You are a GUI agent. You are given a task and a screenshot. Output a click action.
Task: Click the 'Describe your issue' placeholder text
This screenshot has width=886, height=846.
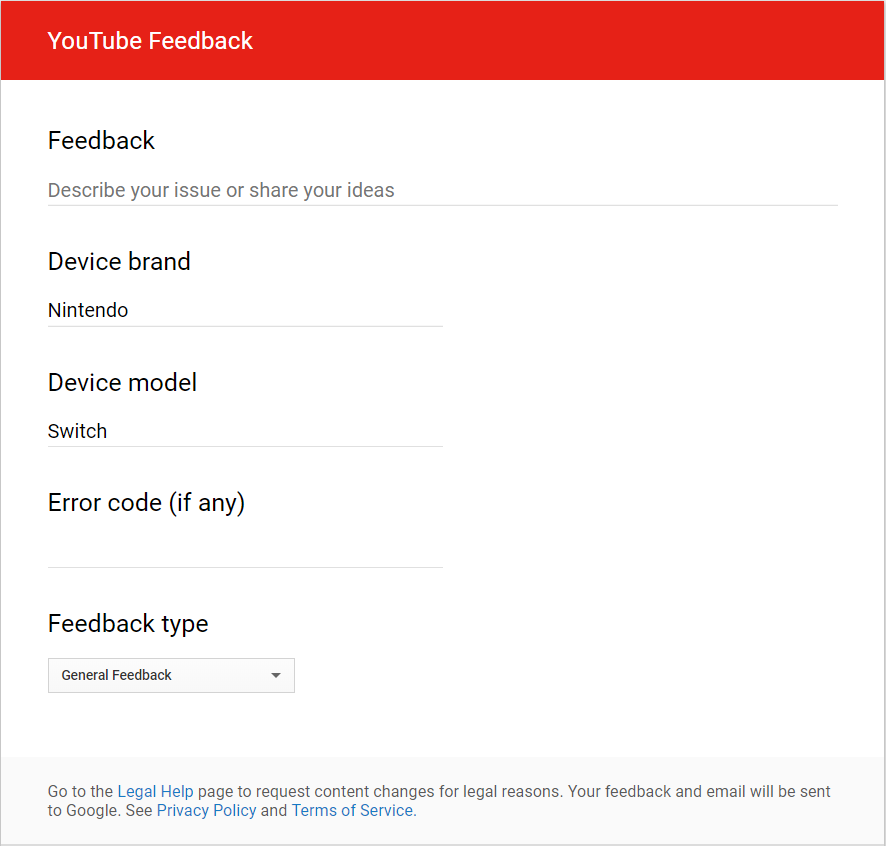221,190
